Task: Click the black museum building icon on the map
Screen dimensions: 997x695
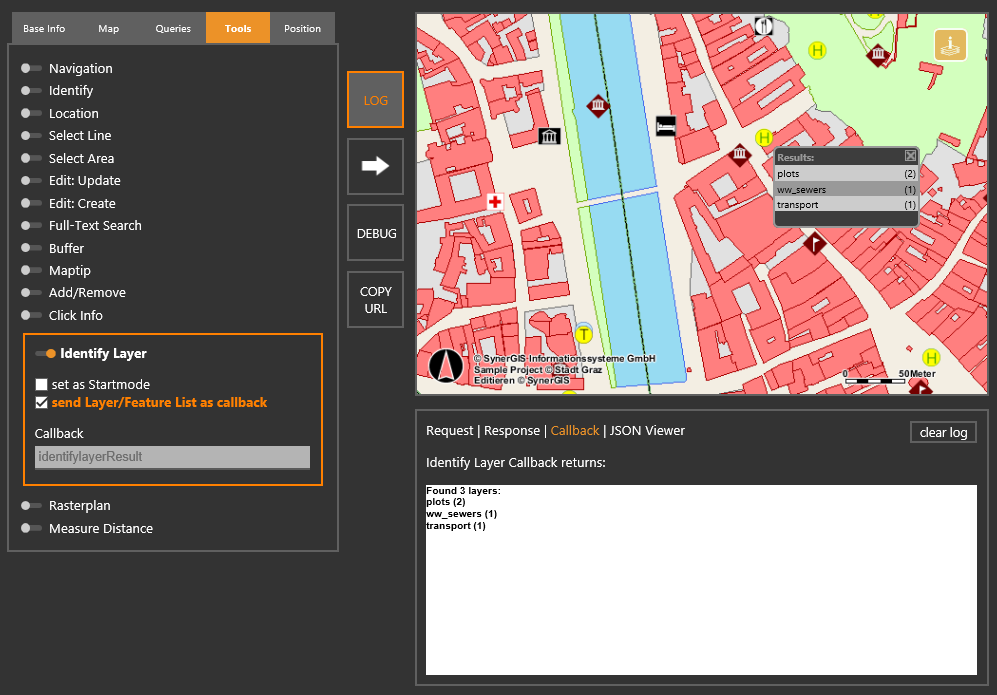Action: coord(549,135)
